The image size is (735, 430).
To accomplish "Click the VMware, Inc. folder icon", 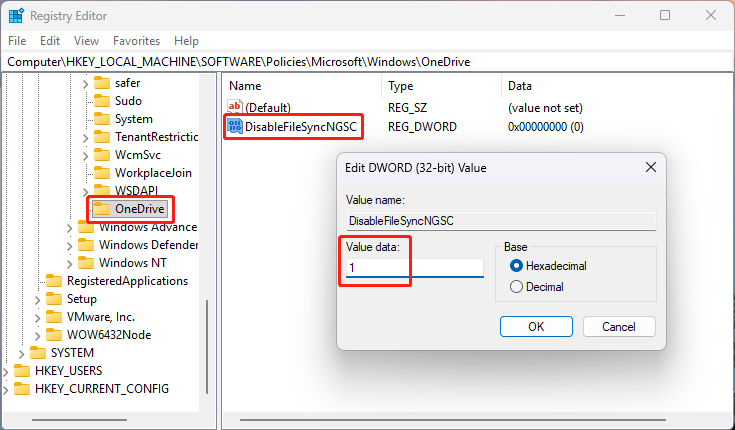I will tap(54, 317).
